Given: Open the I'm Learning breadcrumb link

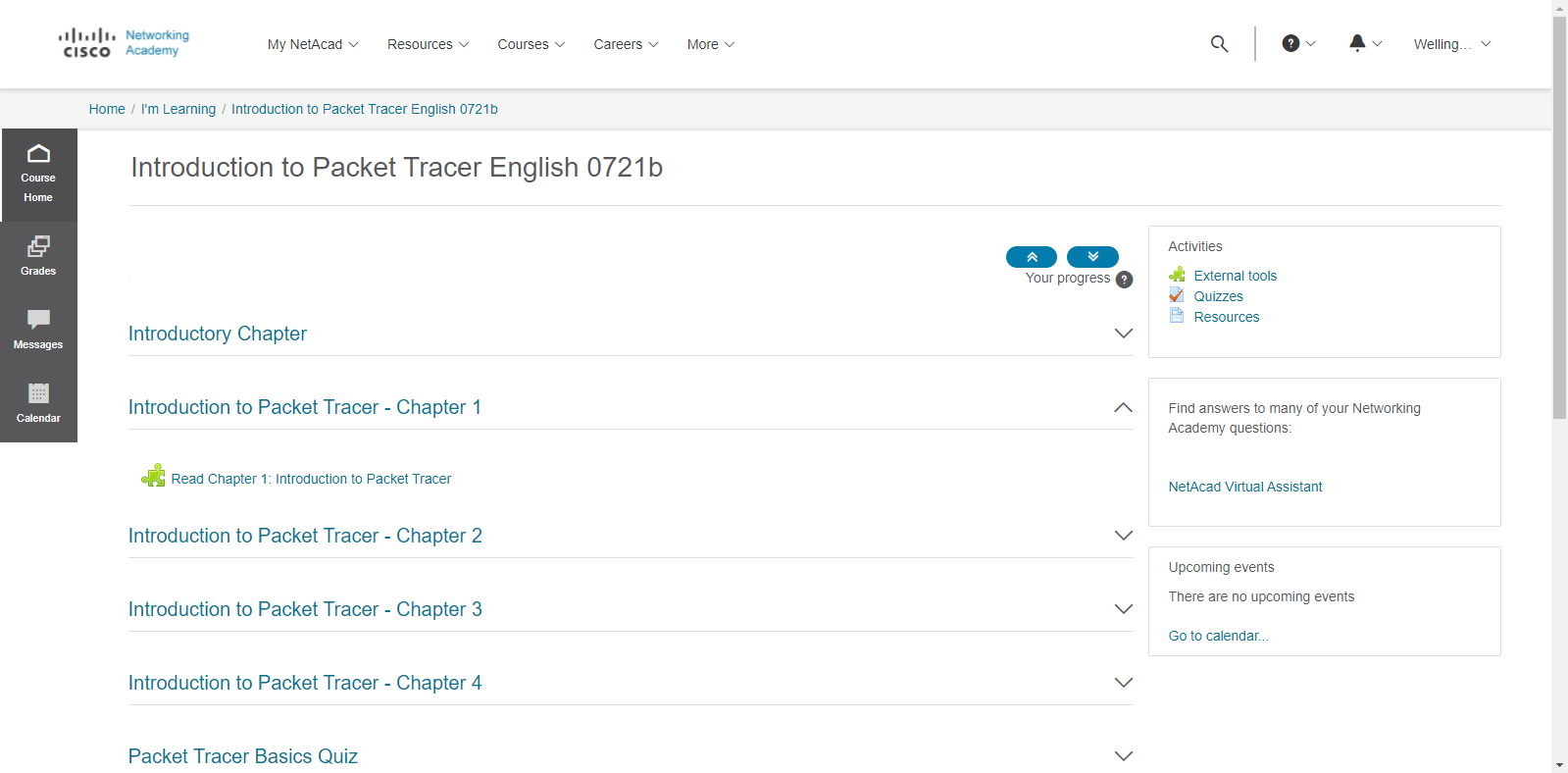Looking at the screenshot, I should pos(178,109).
